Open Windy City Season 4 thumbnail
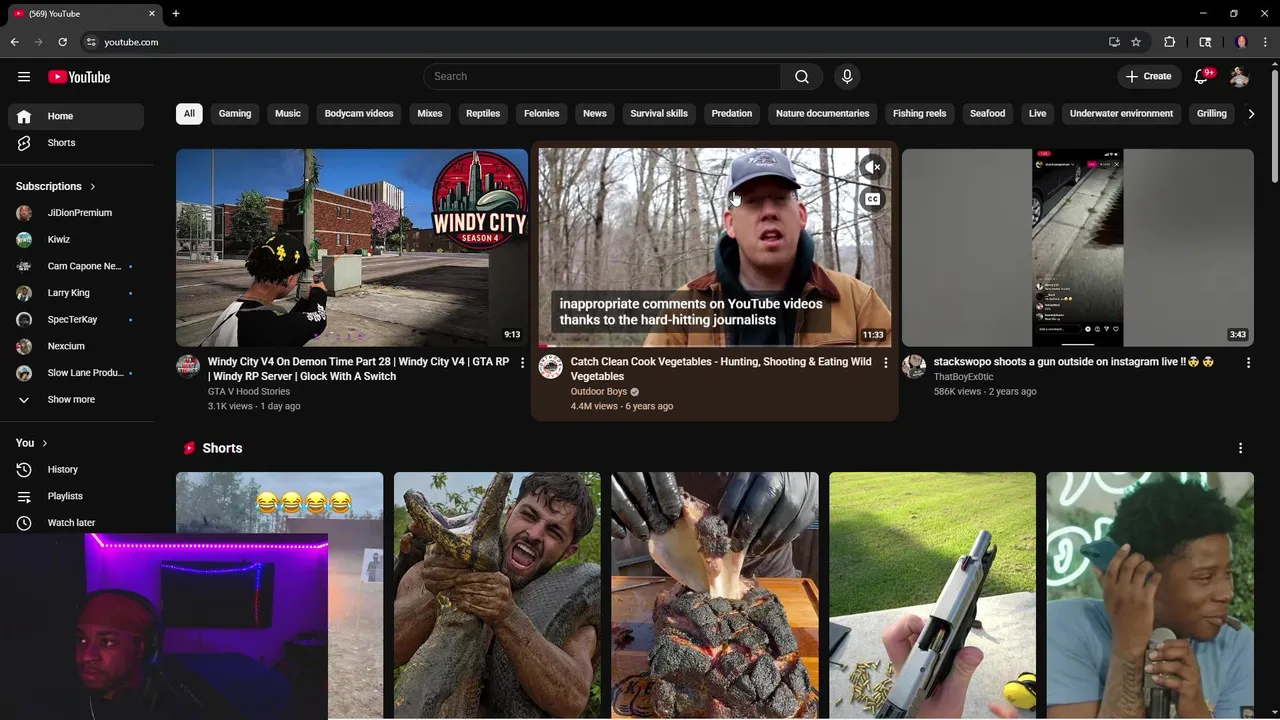Screen dimensions: 1280x720 tap(352, 247)
